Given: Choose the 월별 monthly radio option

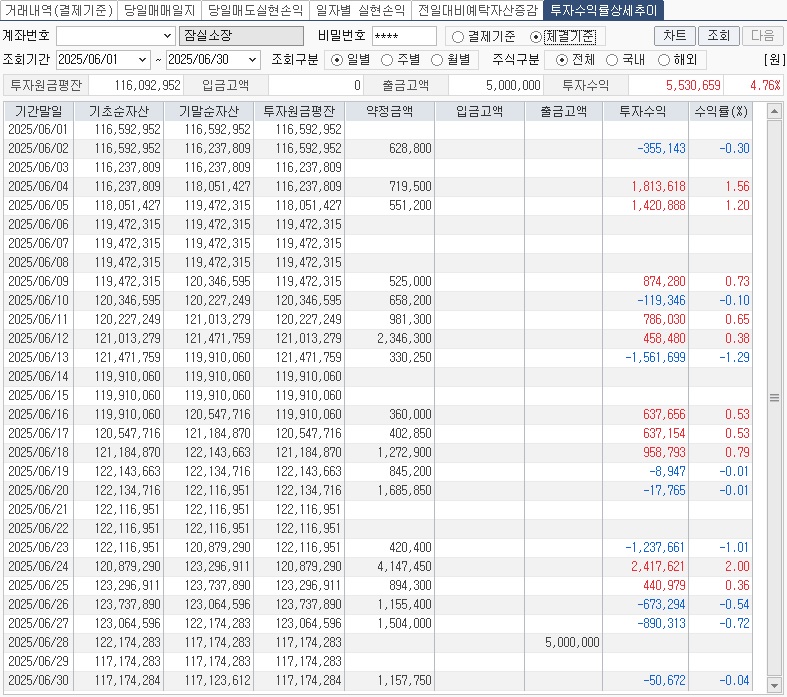Looking at the screenshot, I should tap(437, 60).
